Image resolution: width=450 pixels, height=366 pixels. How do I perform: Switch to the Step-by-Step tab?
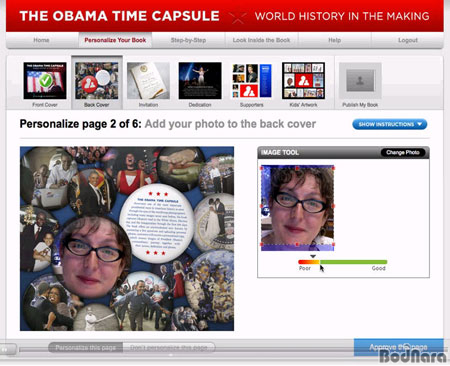click(x=188, y=40)
